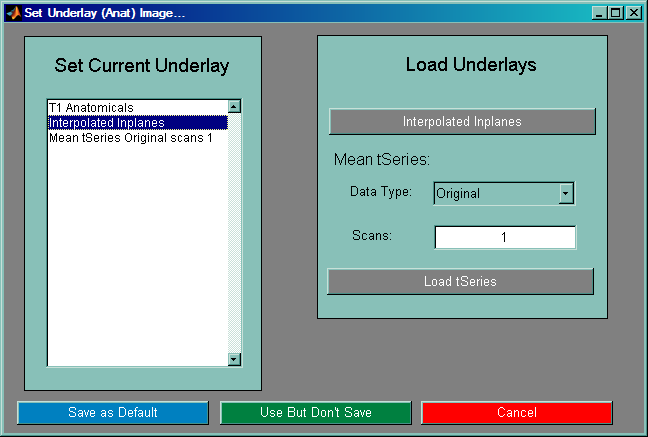The height and width of the screenshot is (437, 648).
Task: Choose Mean tSeries Original scans 1 entry
Action: point(130,138)
